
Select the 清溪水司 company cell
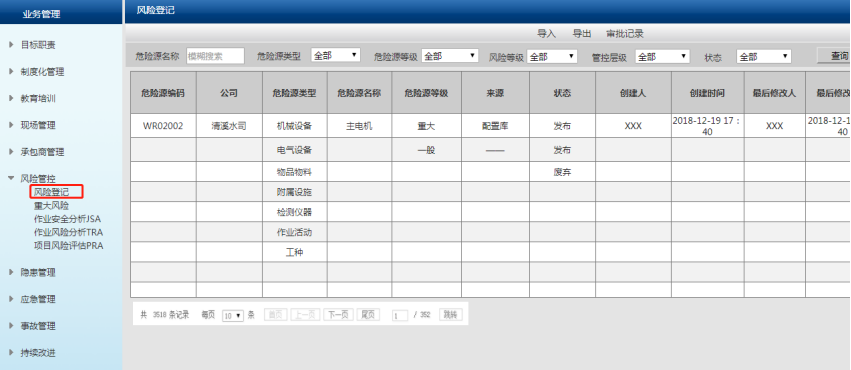[x=229, y=126]
